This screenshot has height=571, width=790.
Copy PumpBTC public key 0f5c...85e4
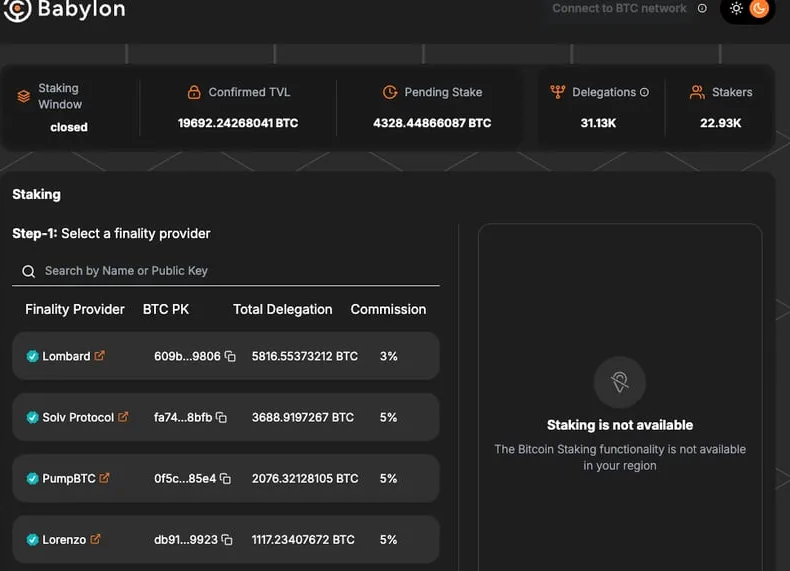click(226, 478)
